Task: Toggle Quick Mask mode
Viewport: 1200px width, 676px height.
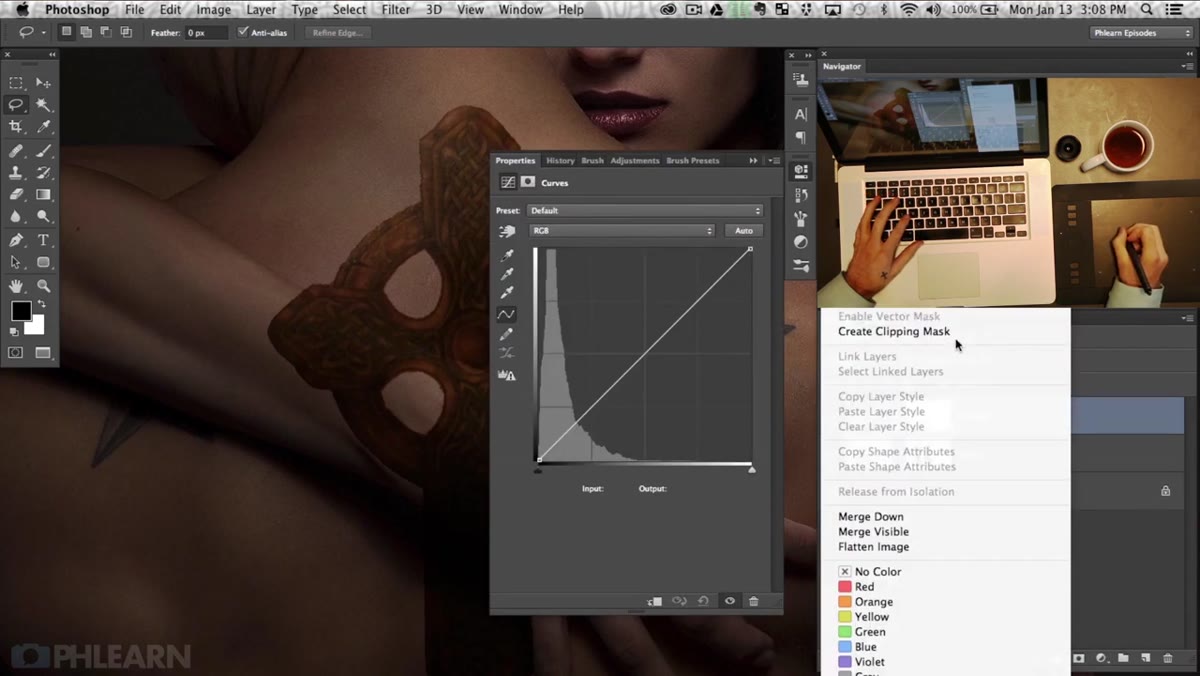Action: 16,353
